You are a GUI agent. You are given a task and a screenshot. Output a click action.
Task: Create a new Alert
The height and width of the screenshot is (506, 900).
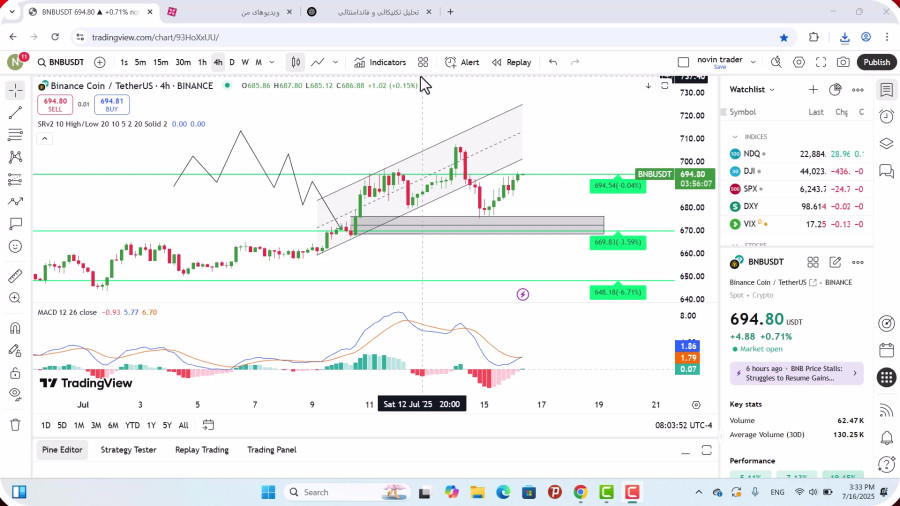coord(462,62)
